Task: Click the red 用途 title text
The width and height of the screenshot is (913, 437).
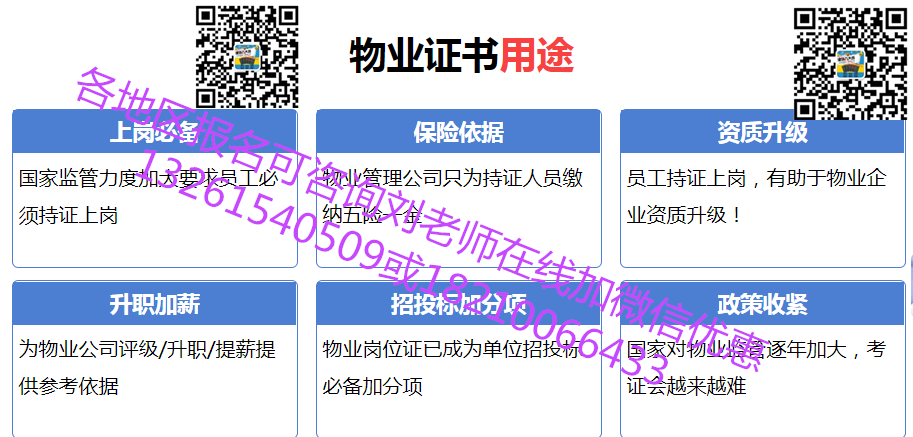Action: pos(536,55)
